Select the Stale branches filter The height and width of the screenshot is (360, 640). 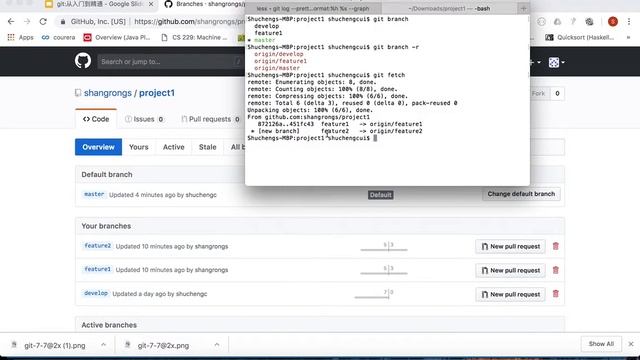point(207,147)
